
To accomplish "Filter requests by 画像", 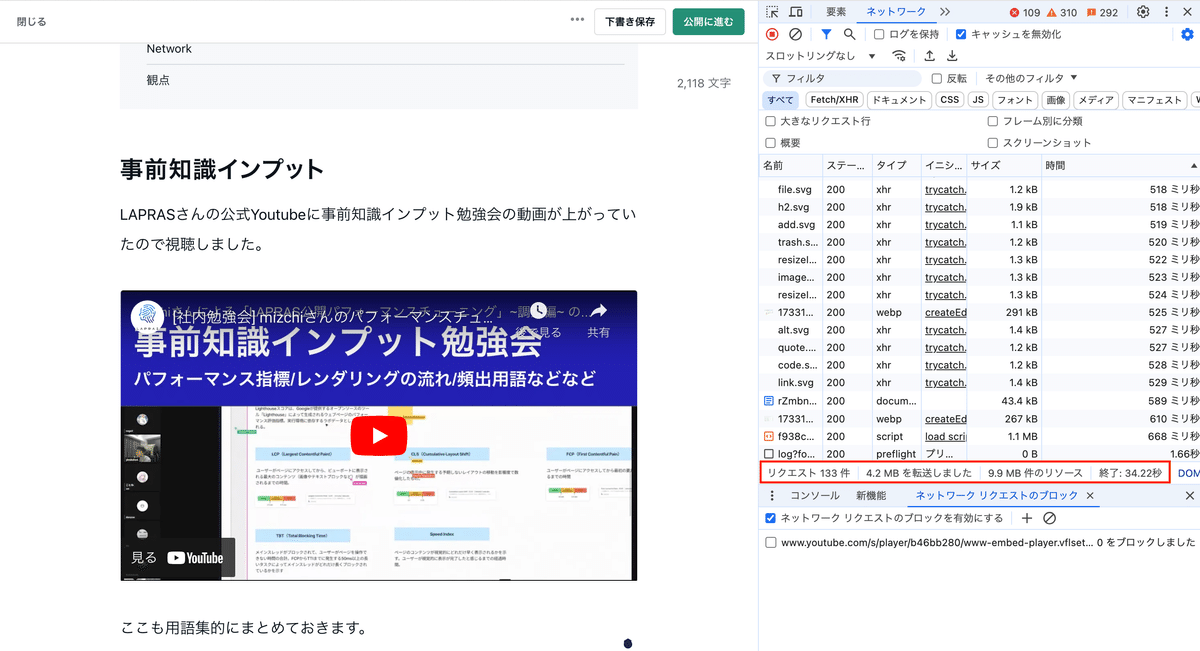I will coord(1056,100).
